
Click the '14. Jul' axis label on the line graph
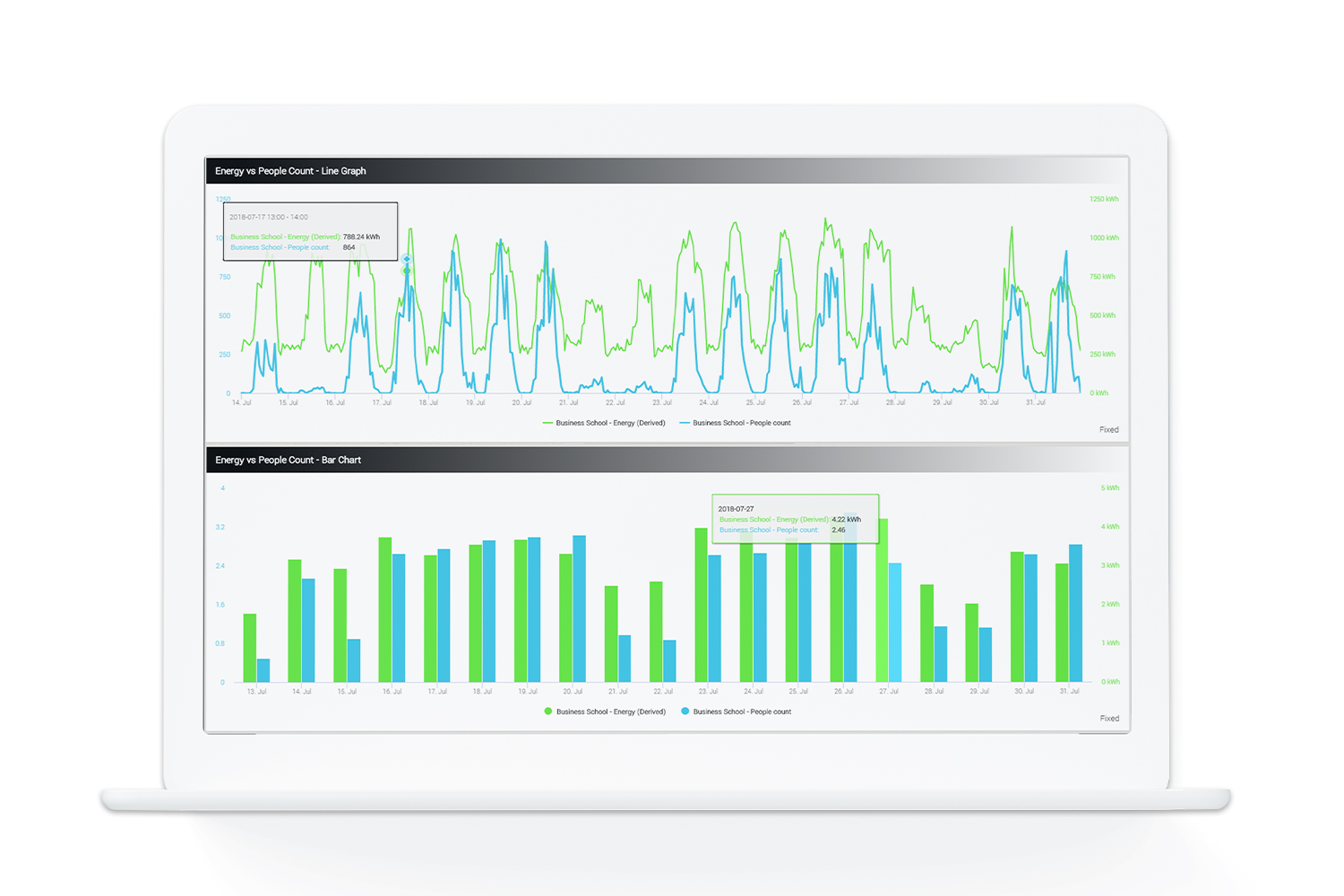242,403
